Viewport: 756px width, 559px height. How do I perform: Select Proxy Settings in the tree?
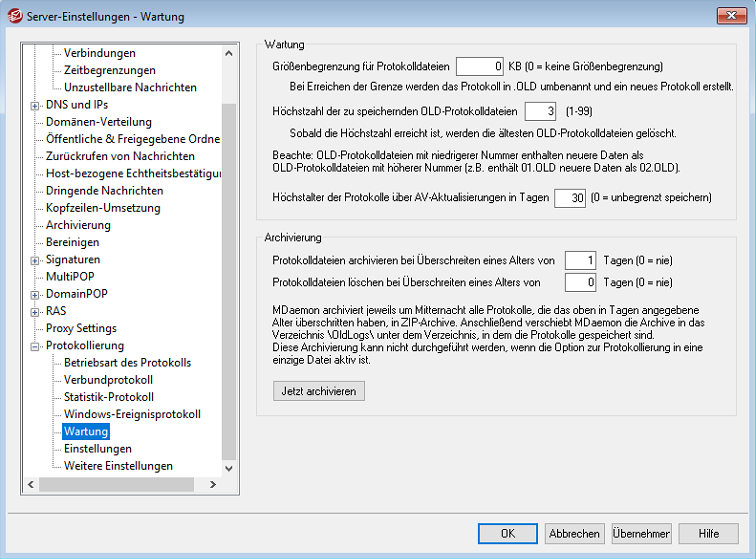tap(81, 328)
